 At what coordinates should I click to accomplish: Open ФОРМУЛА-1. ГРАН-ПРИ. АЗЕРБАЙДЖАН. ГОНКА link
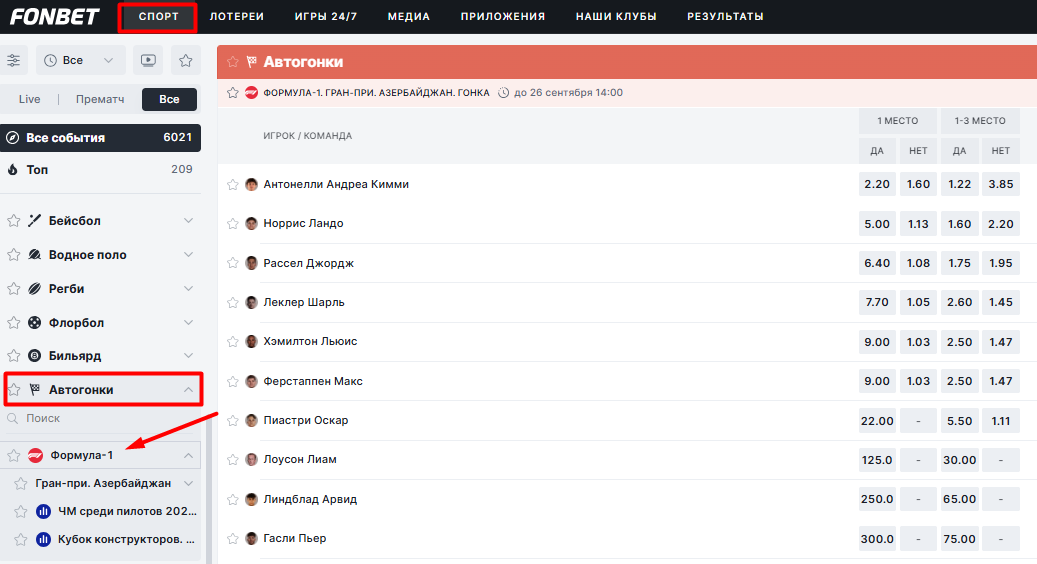click(x=376, y=93)
